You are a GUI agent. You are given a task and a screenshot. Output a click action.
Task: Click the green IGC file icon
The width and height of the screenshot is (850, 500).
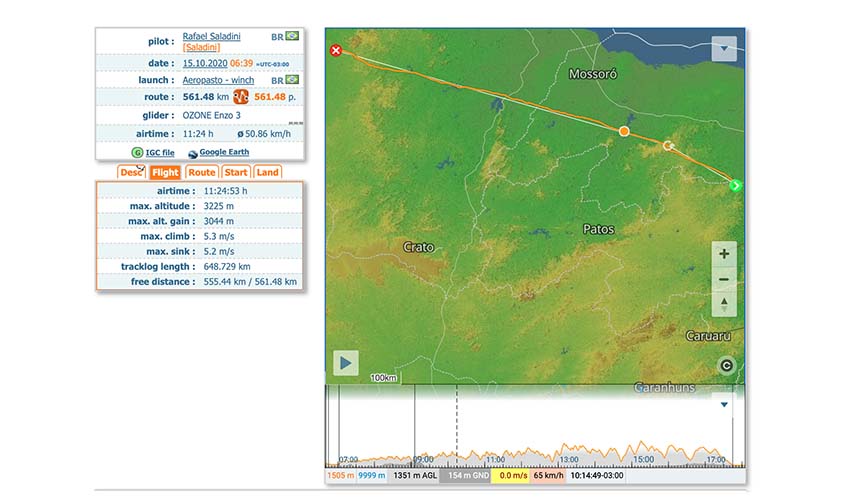[137, 152]
